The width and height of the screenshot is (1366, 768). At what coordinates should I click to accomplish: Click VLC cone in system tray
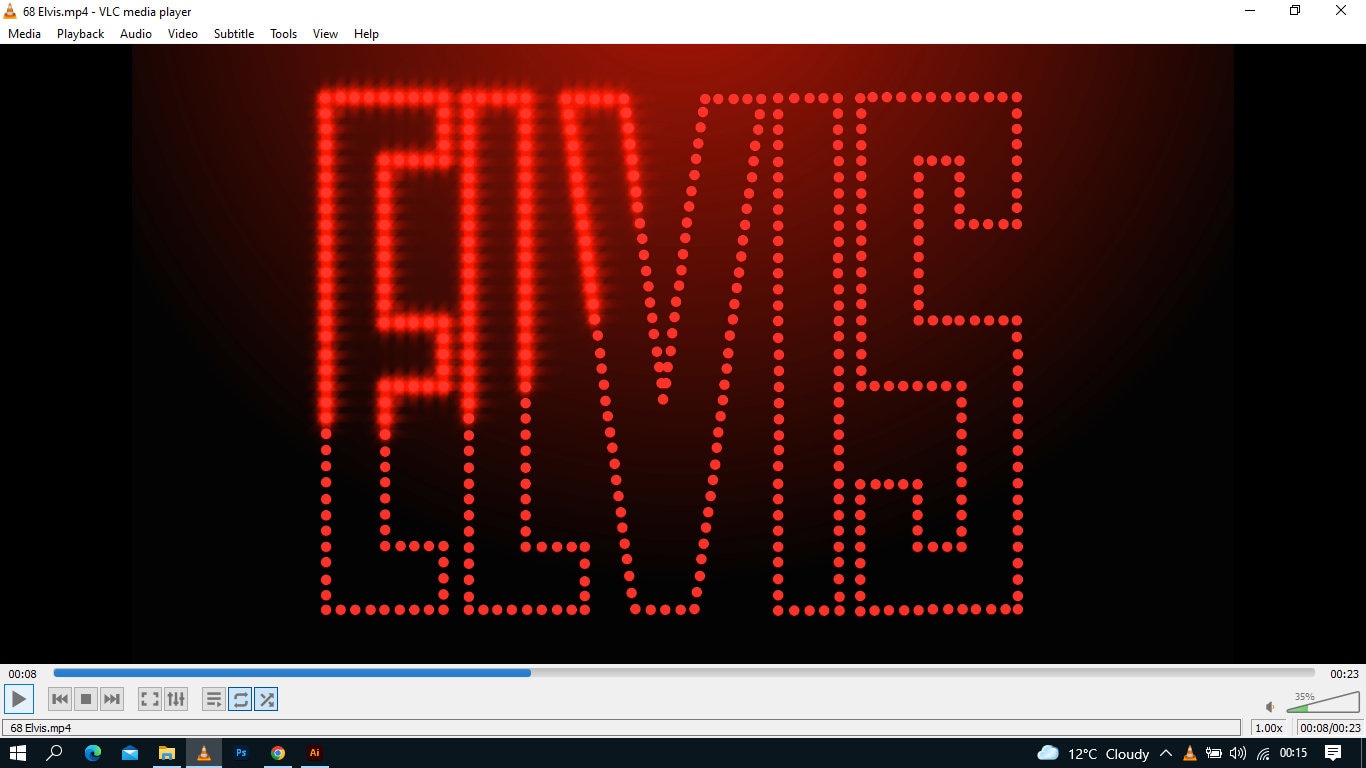pyautogui.click(x=1189, y=753)
